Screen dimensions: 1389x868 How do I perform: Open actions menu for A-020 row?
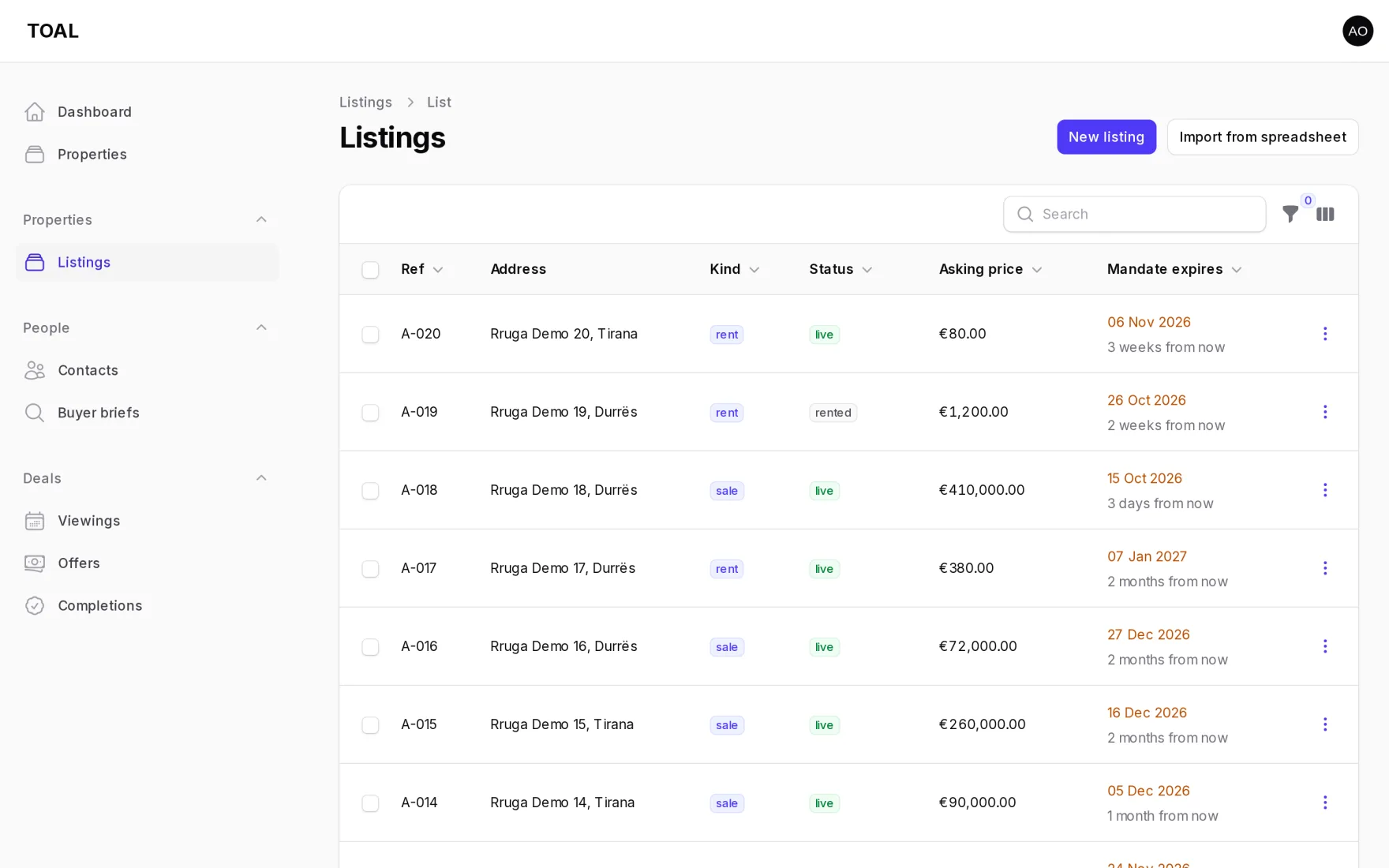tap(1325, 334)
